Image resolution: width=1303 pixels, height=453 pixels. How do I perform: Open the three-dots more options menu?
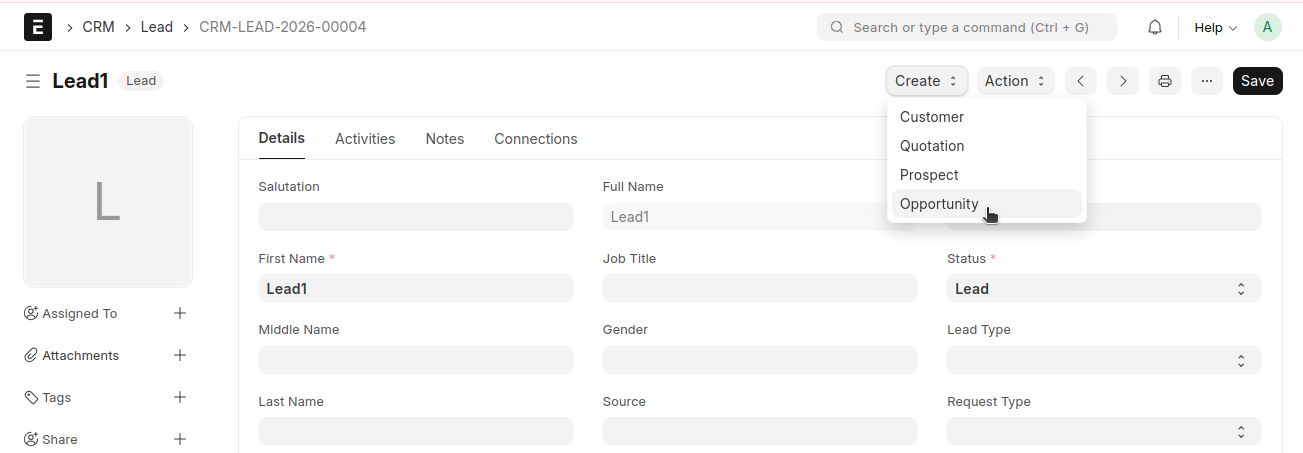(x=1207, y=81)
